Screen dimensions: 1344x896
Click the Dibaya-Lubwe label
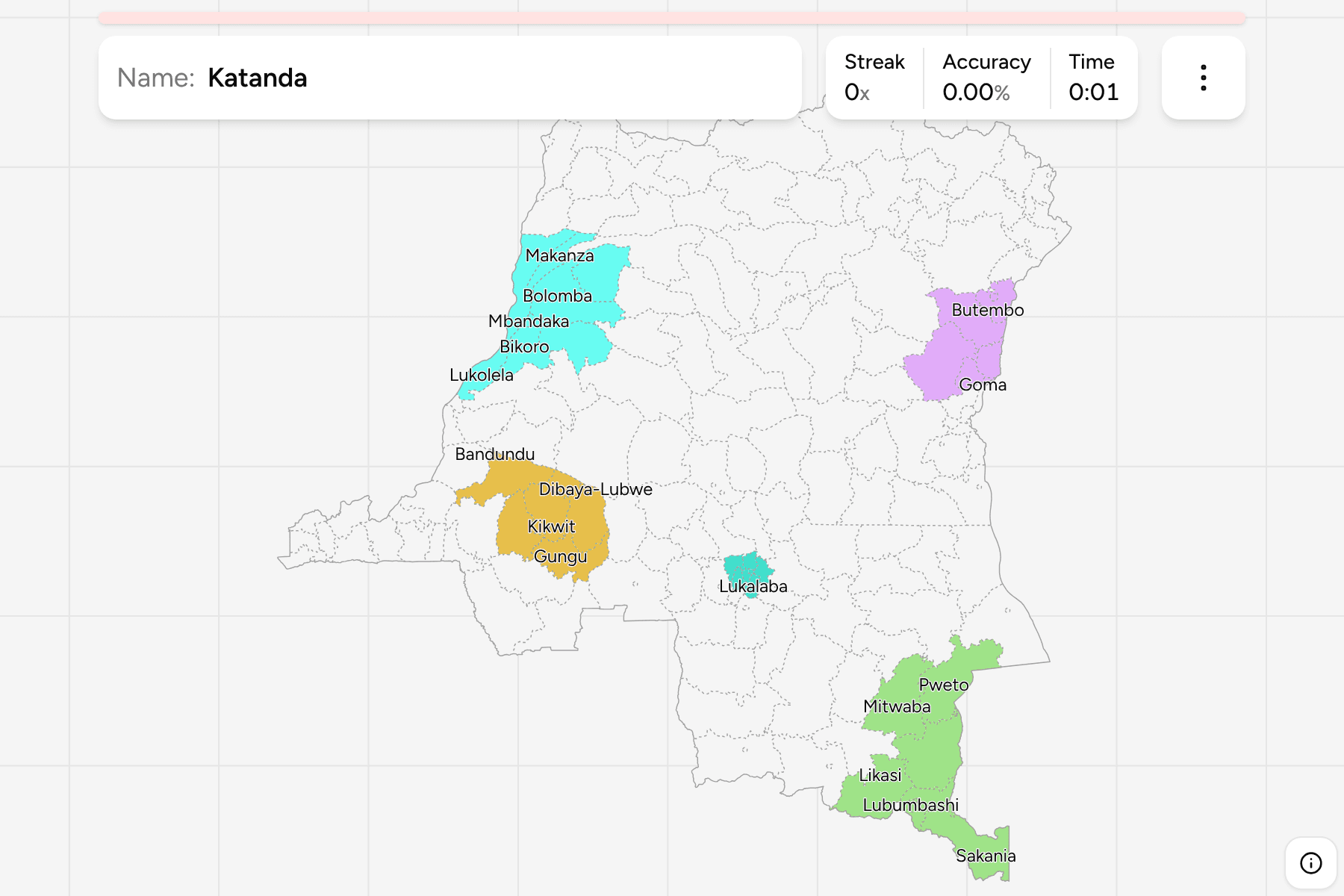[596, 489]
